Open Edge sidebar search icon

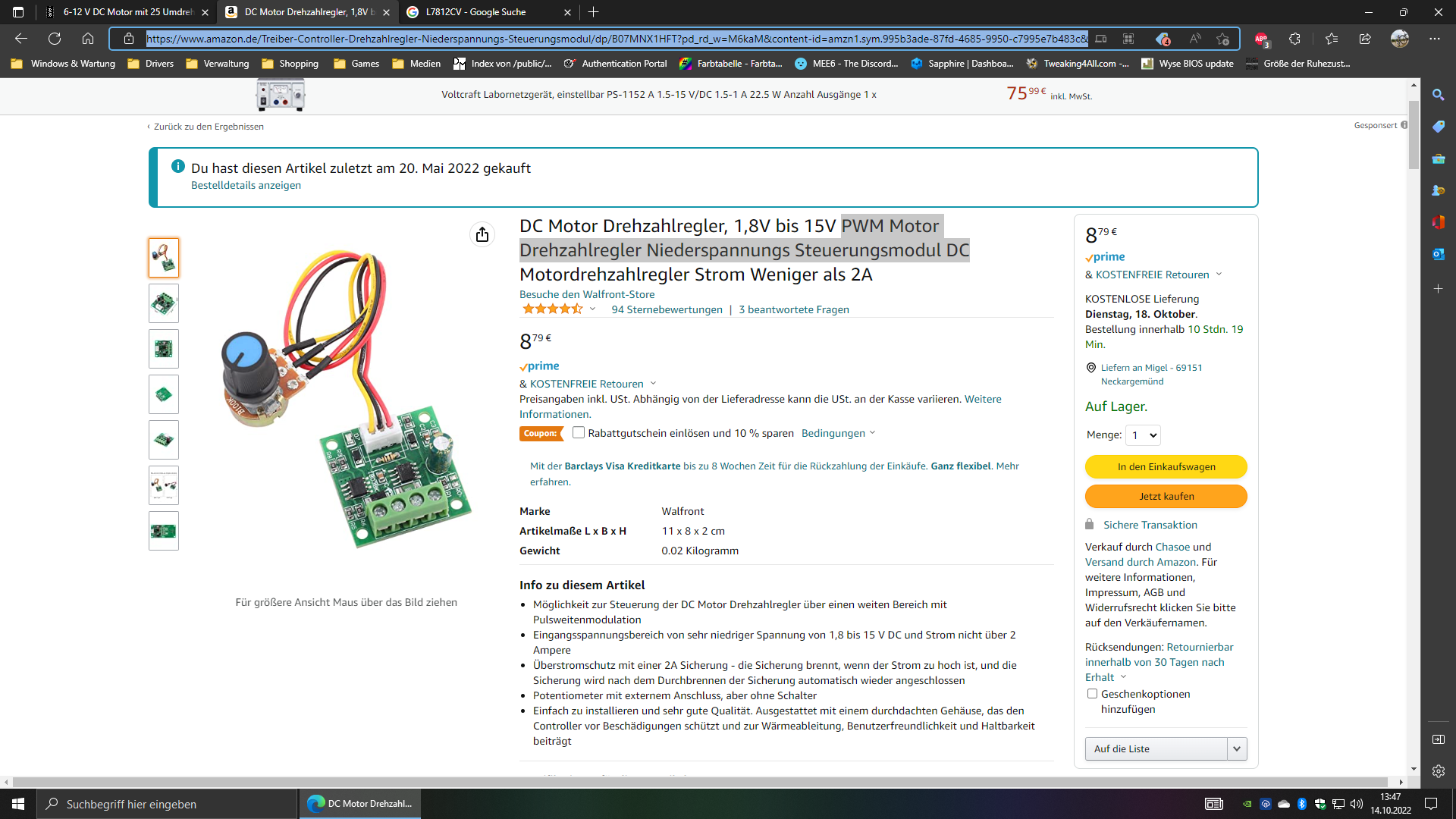coord(1438,95)
